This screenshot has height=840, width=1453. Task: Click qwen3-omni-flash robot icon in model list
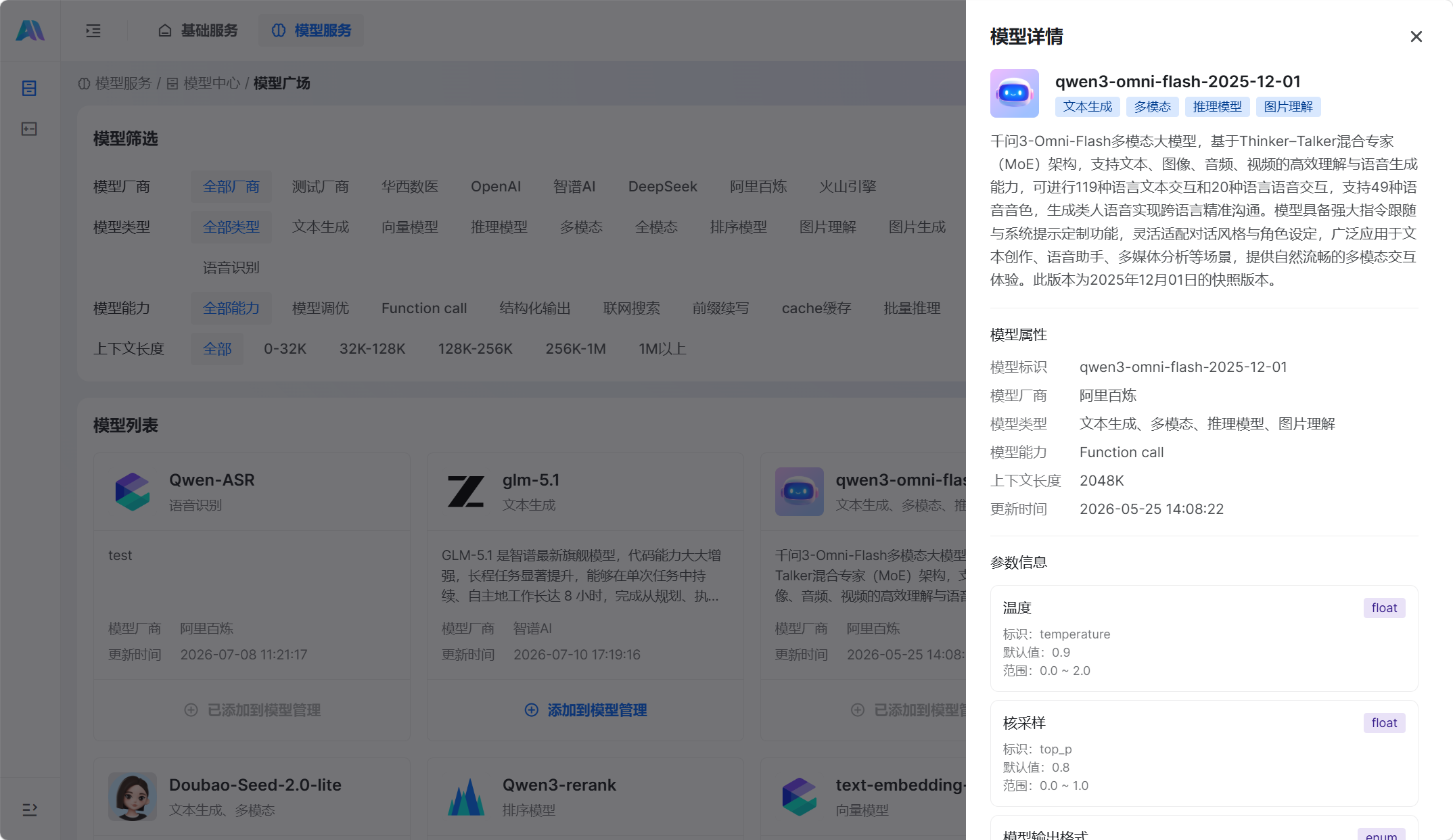tap(800, 492)
